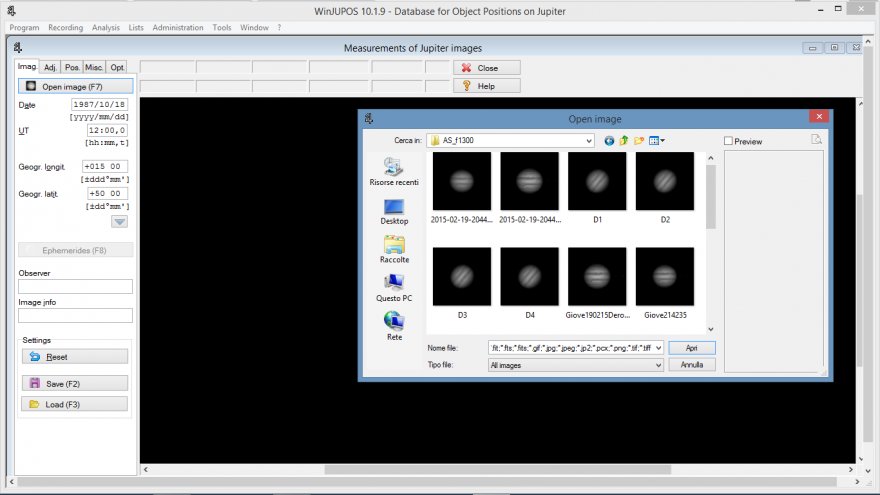Switch to the Adj. tab
Viewport: 880px width, 495px height.
[x=50, y=67]
